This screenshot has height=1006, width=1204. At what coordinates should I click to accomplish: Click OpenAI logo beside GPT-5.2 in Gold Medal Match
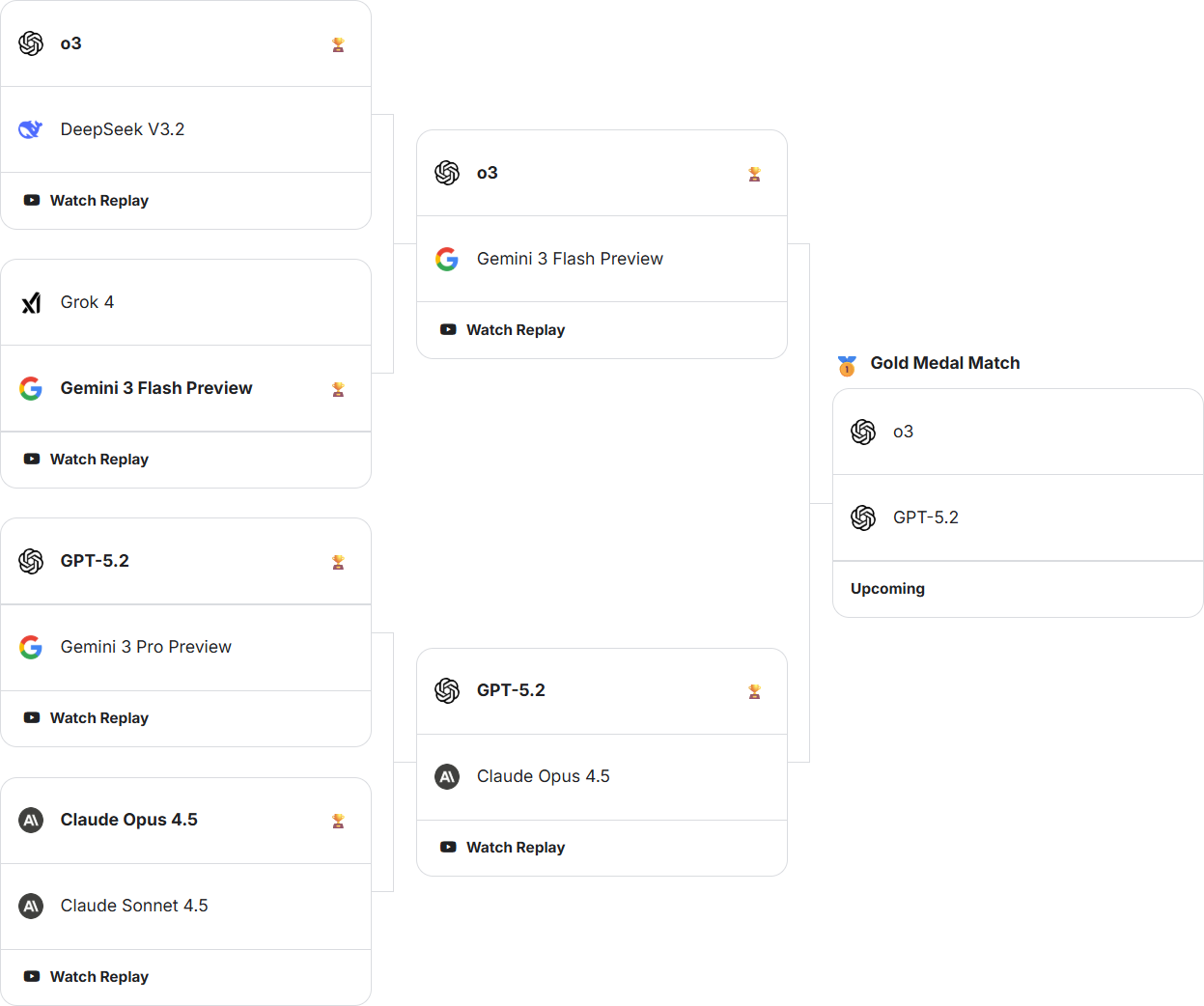(863, 517)
